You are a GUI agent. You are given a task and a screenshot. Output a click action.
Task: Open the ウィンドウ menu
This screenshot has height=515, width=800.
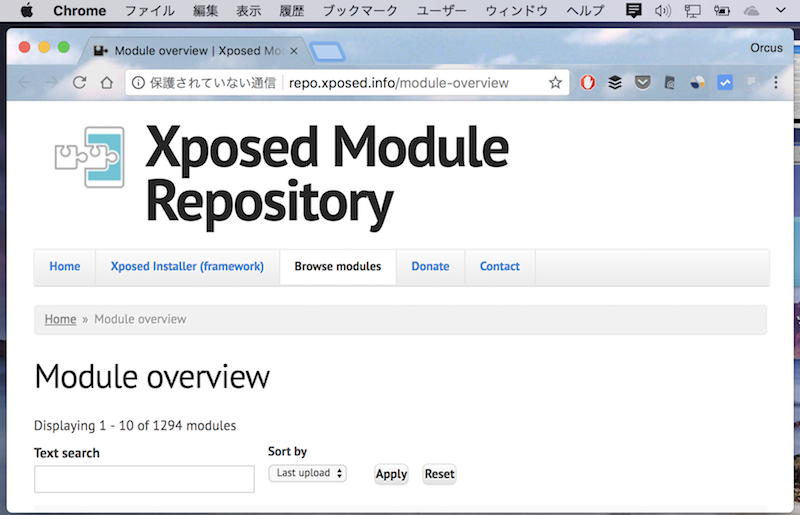click(x=516, y=10)
